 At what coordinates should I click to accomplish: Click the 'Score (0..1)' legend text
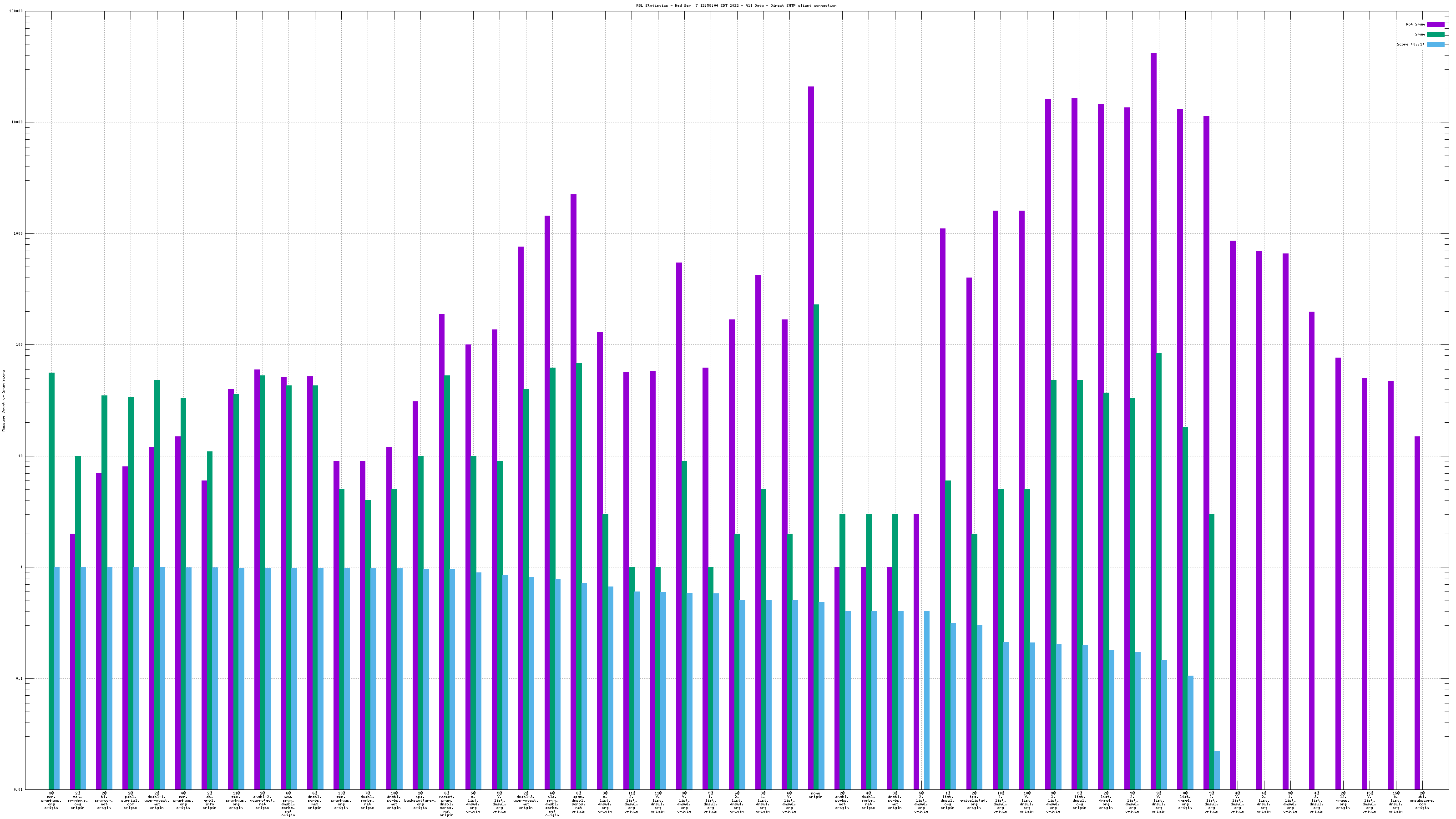(1410, 44)
